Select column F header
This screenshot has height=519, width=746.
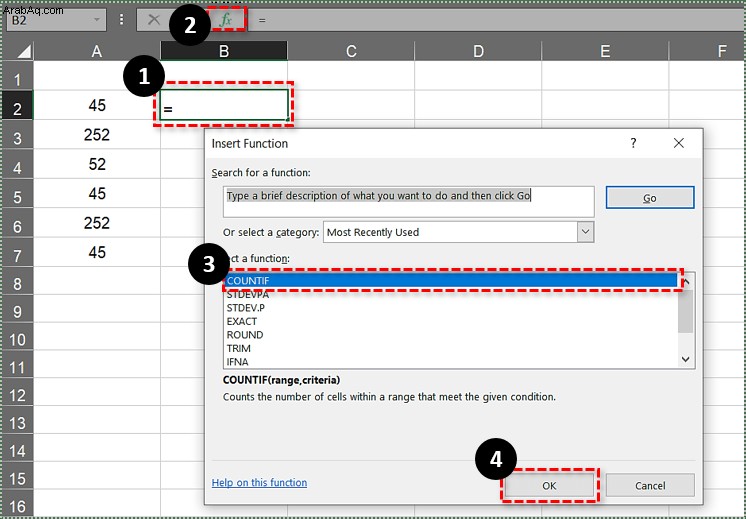pyautogui.click(x=707, y=51)
